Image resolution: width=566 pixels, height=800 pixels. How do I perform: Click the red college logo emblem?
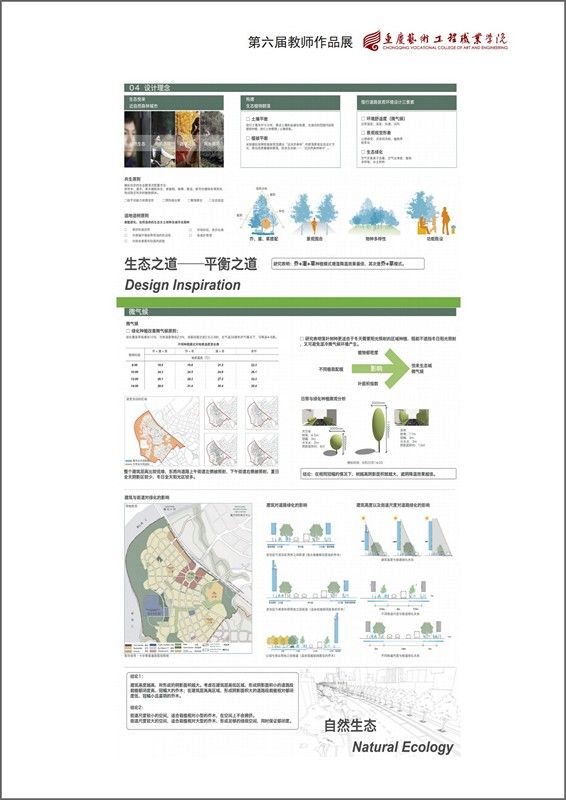coord(372,41)
